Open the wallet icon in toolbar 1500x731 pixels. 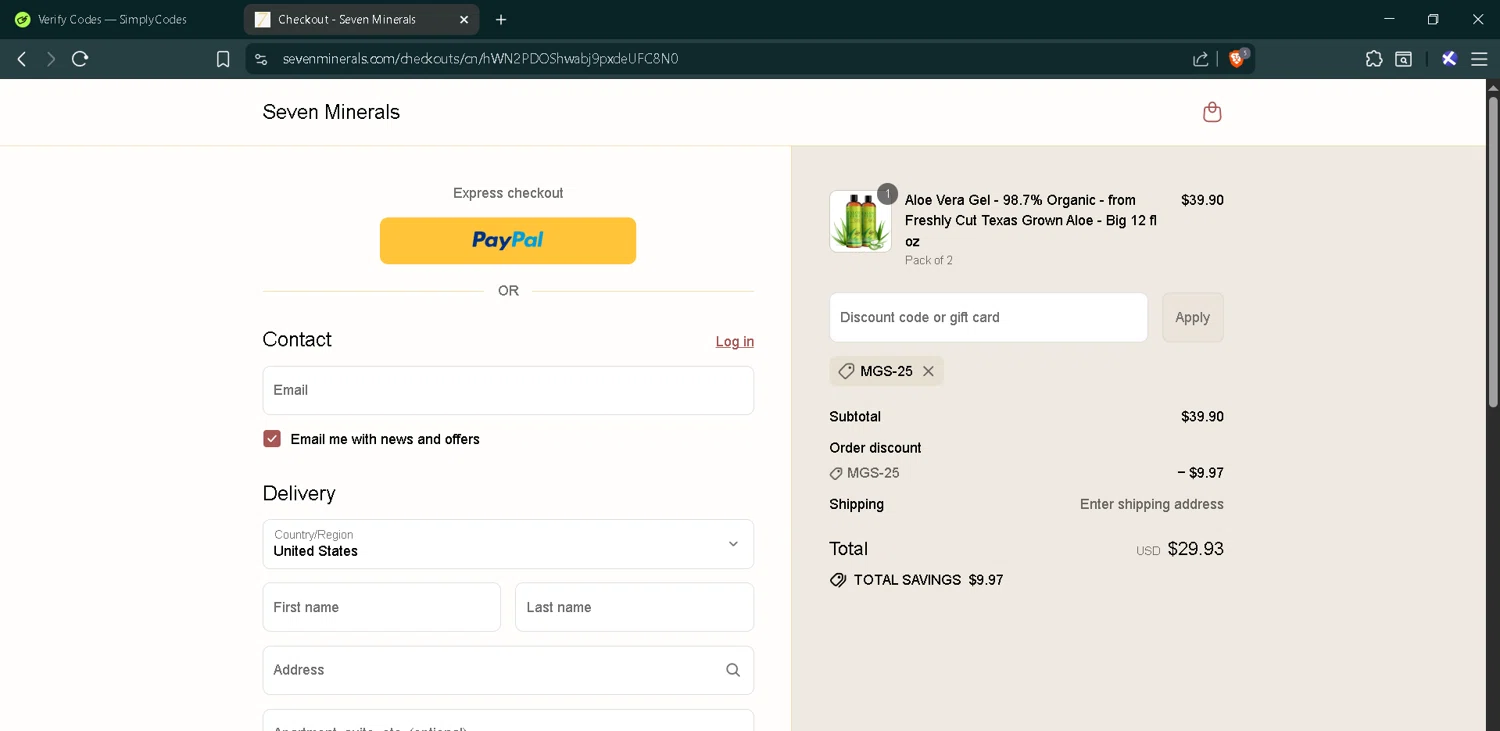click(x=1404, y=59)
